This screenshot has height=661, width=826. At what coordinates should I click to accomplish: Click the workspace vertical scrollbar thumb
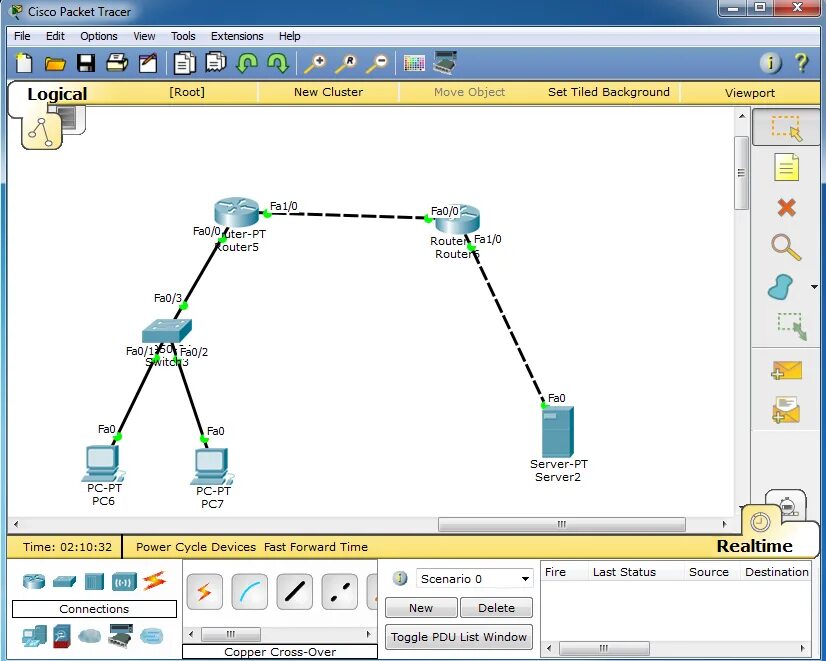coord(742,173)
